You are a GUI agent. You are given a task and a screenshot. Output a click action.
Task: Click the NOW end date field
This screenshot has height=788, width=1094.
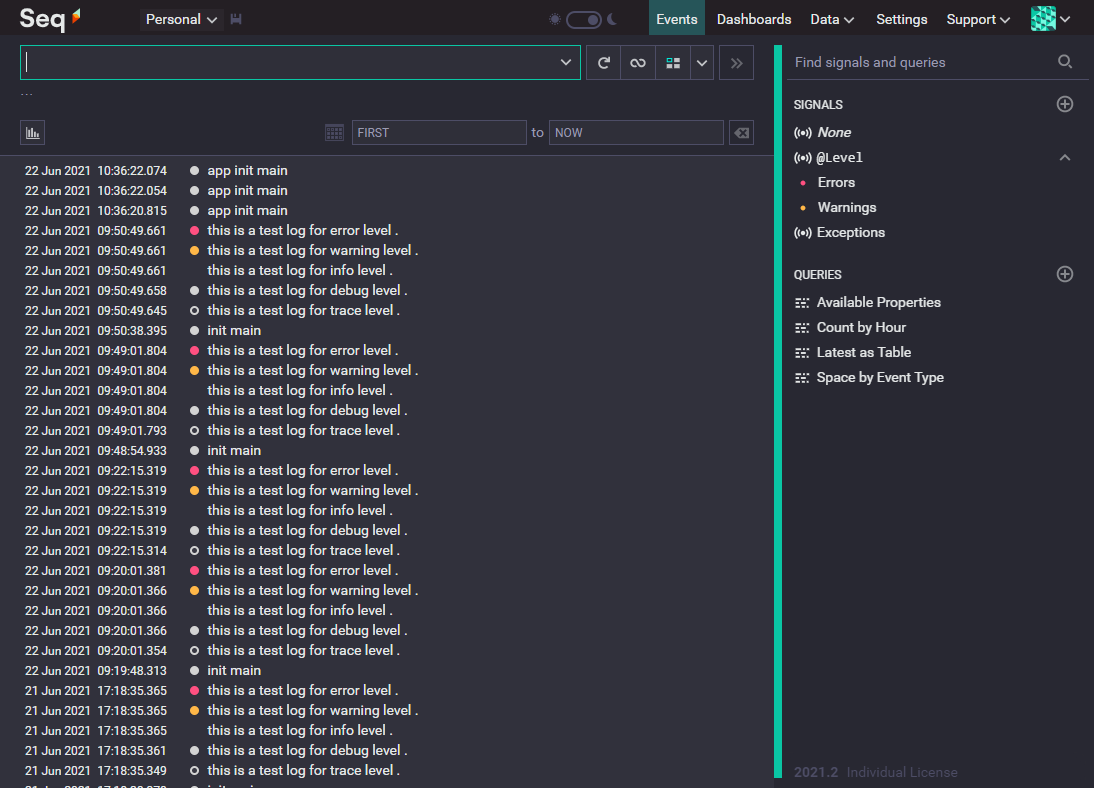[x=636, y=133]
